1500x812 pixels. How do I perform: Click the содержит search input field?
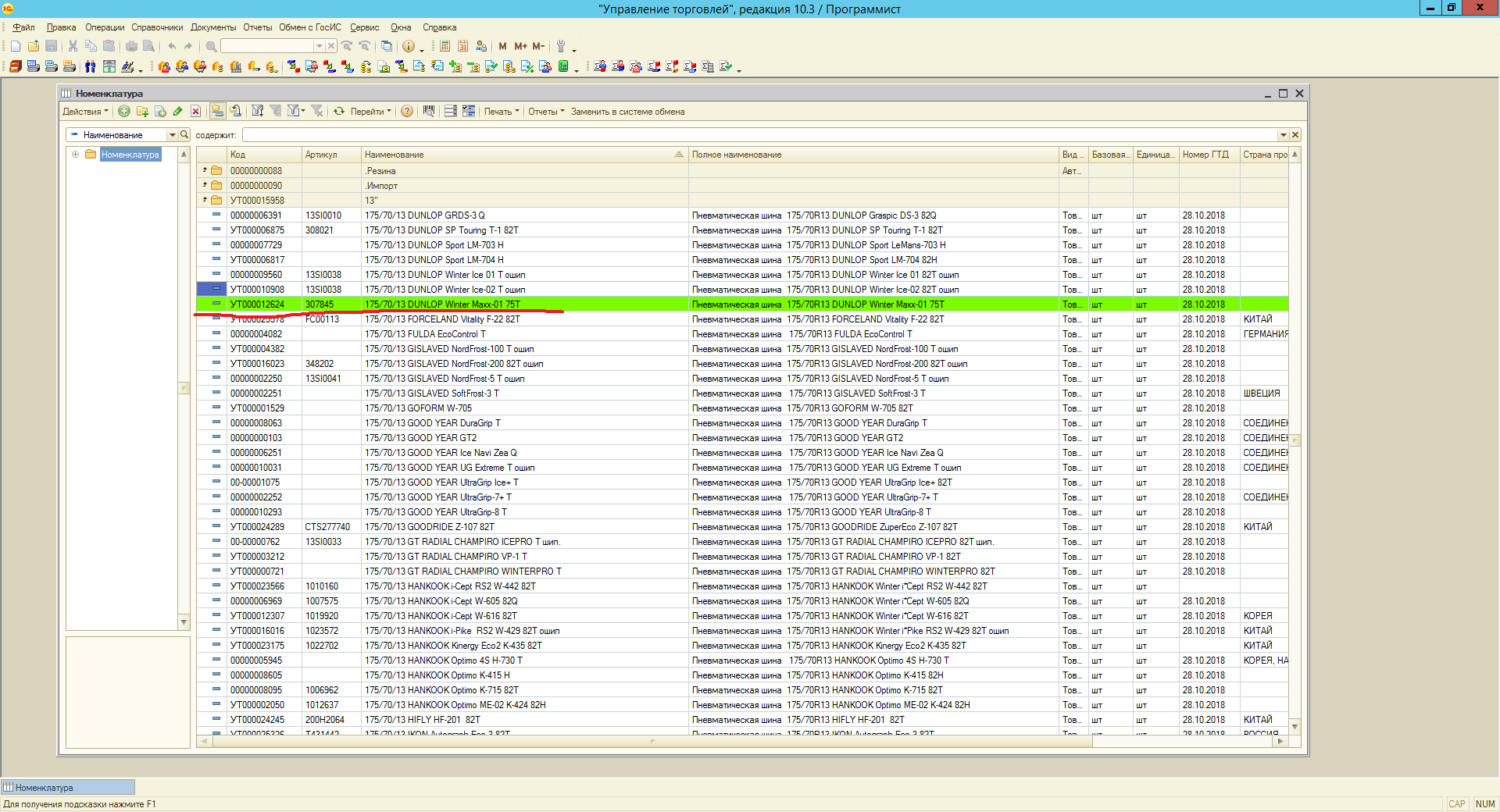pyautogui.click(x=758, y=135)
